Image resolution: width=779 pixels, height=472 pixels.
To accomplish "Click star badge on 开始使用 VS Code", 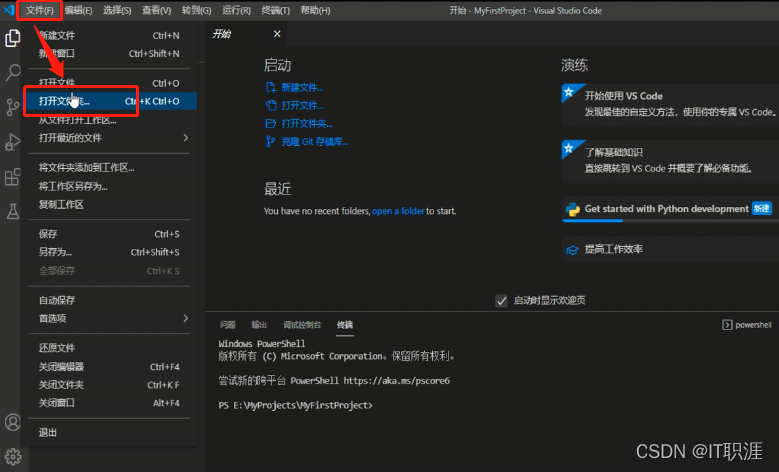I will coord(569,92).
